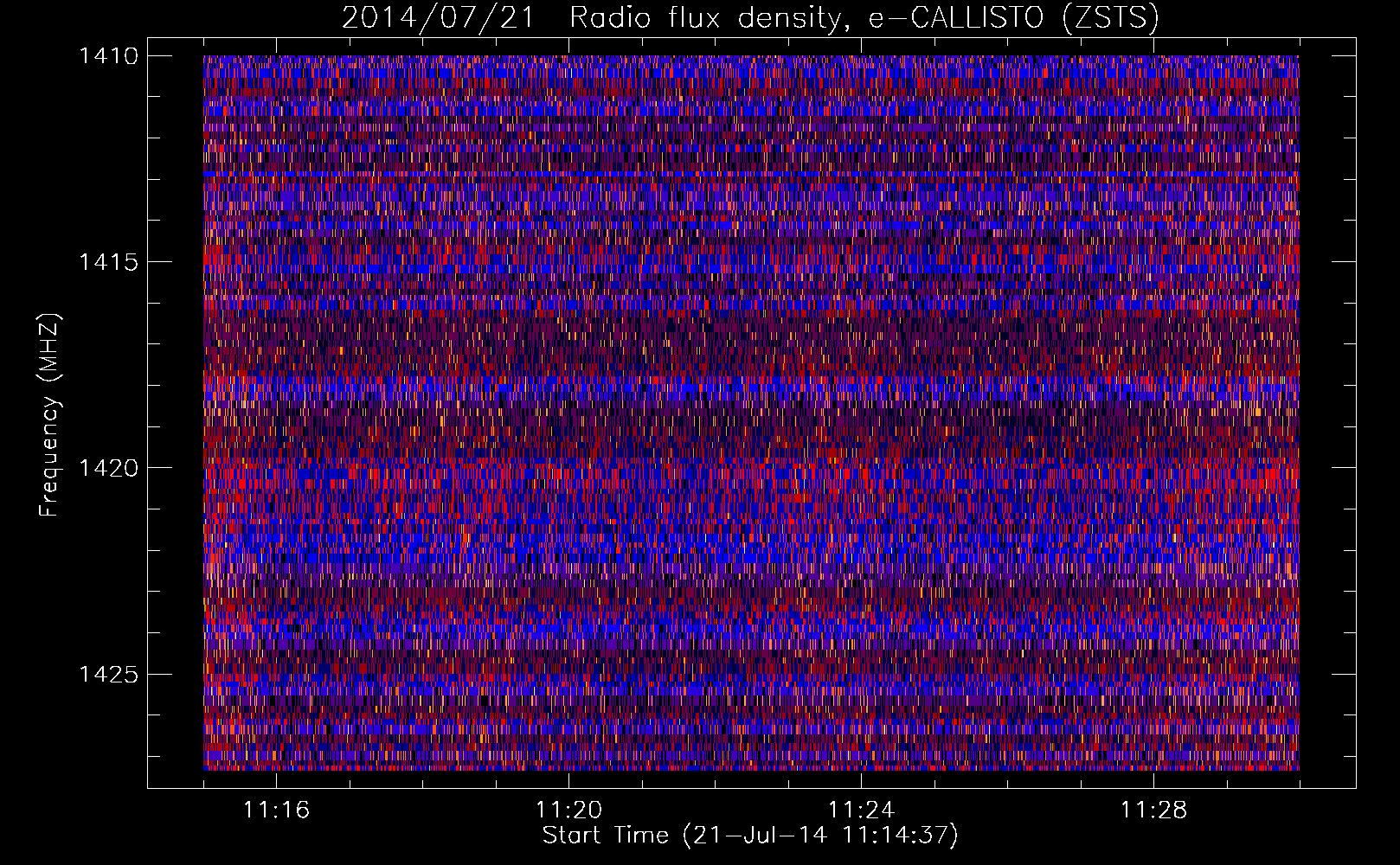Screen dimensions: 1400x865
Task: Click the 1415 frequency tick label
Action: [108, 262]
